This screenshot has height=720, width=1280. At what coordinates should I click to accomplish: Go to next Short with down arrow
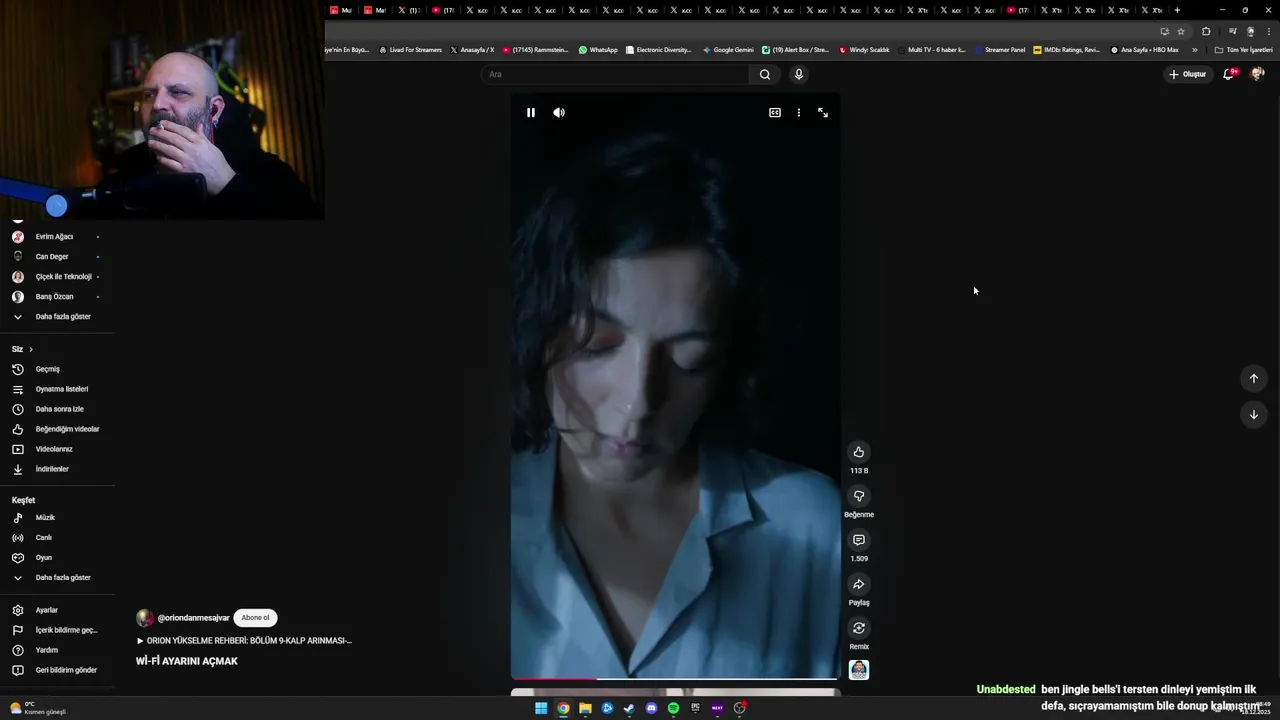point(1253,414)
